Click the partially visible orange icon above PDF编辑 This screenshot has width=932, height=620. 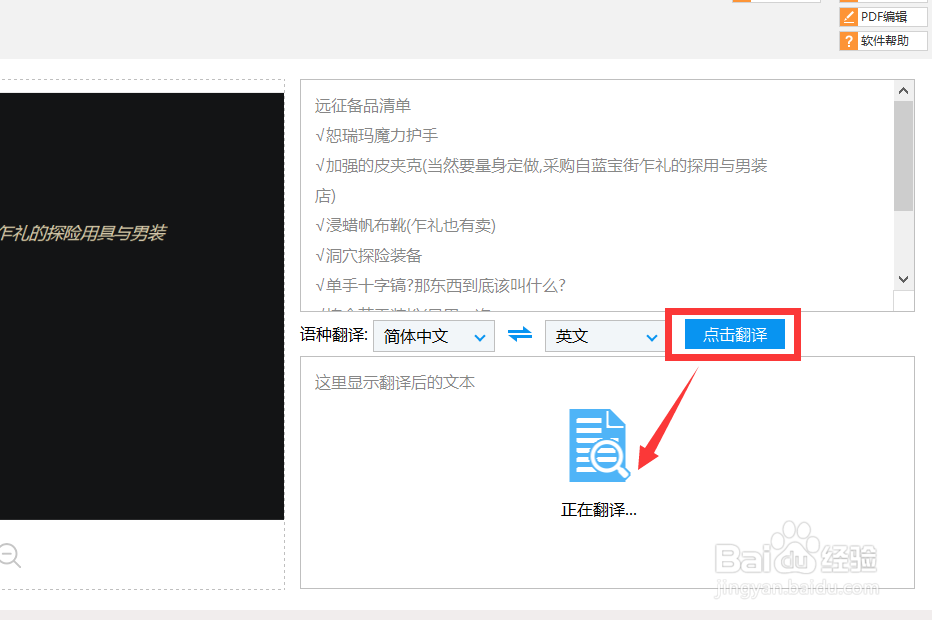pos(849,3)
